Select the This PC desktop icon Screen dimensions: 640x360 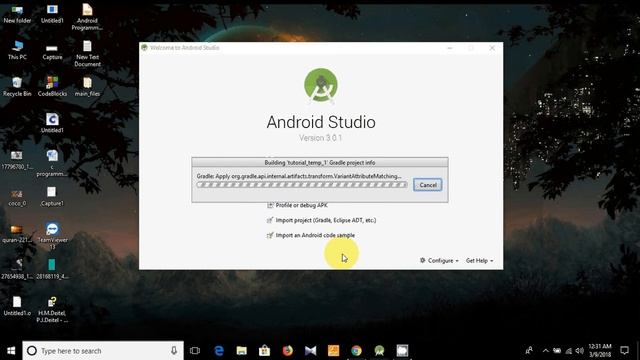(x=17, y=51)
